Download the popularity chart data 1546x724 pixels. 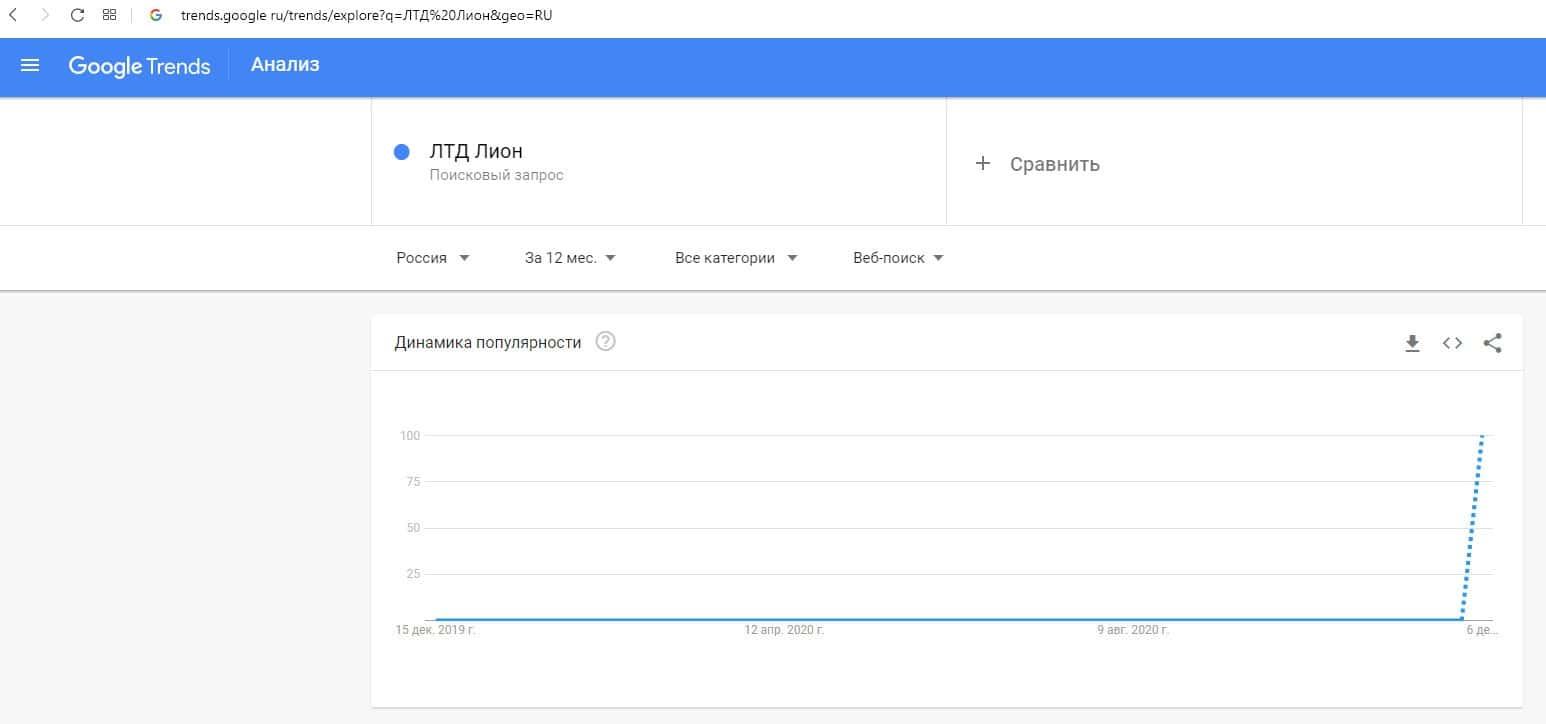(1412, 343)
